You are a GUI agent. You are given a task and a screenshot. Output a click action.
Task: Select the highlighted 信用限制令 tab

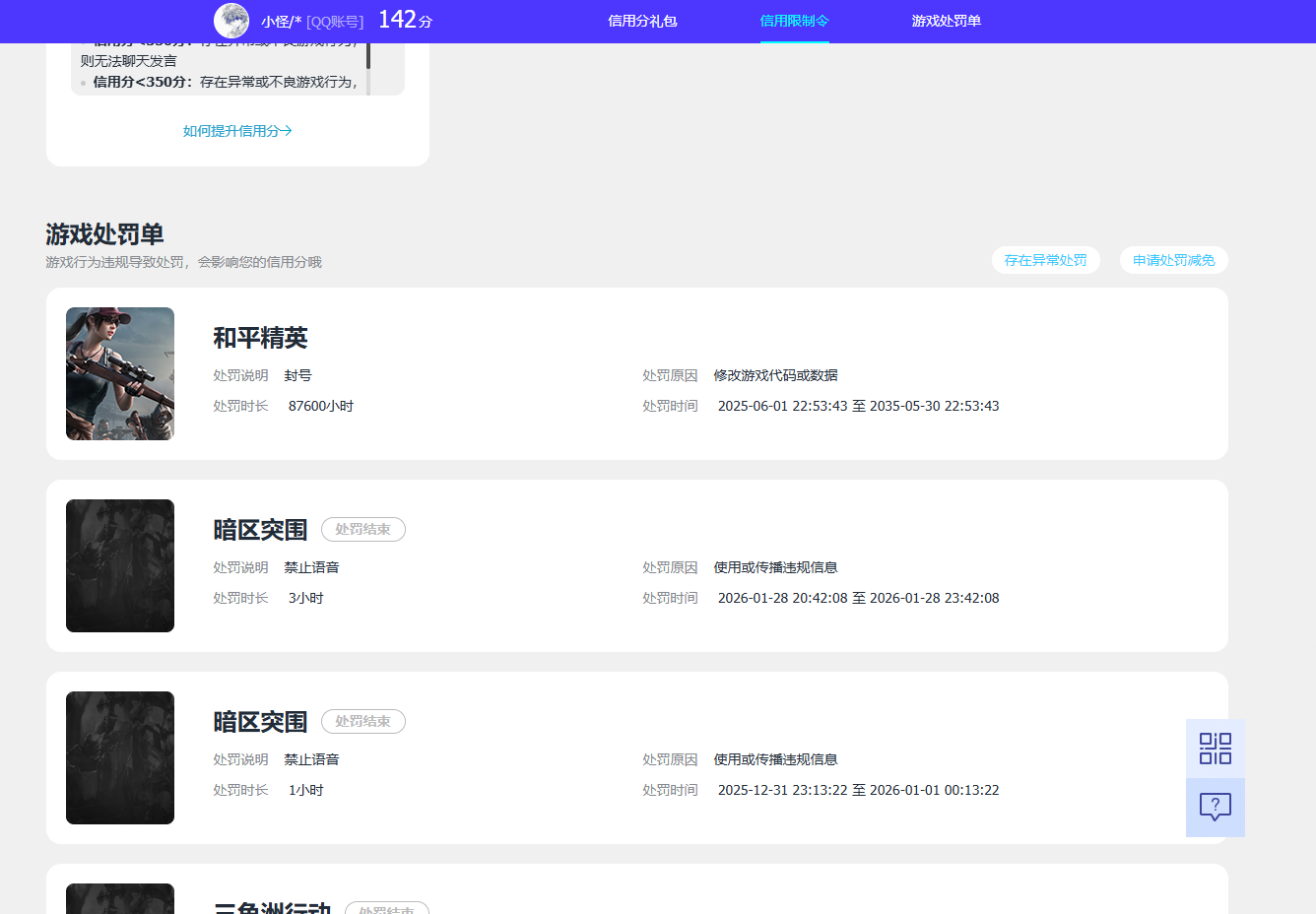coord(794,21)
